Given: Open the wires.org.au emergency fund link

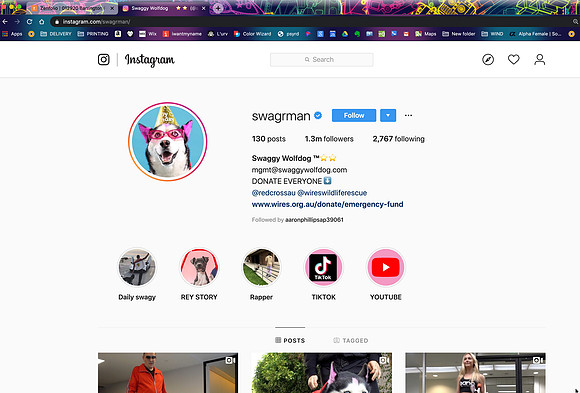Looking at the screenshot, I should pos(327,204).
